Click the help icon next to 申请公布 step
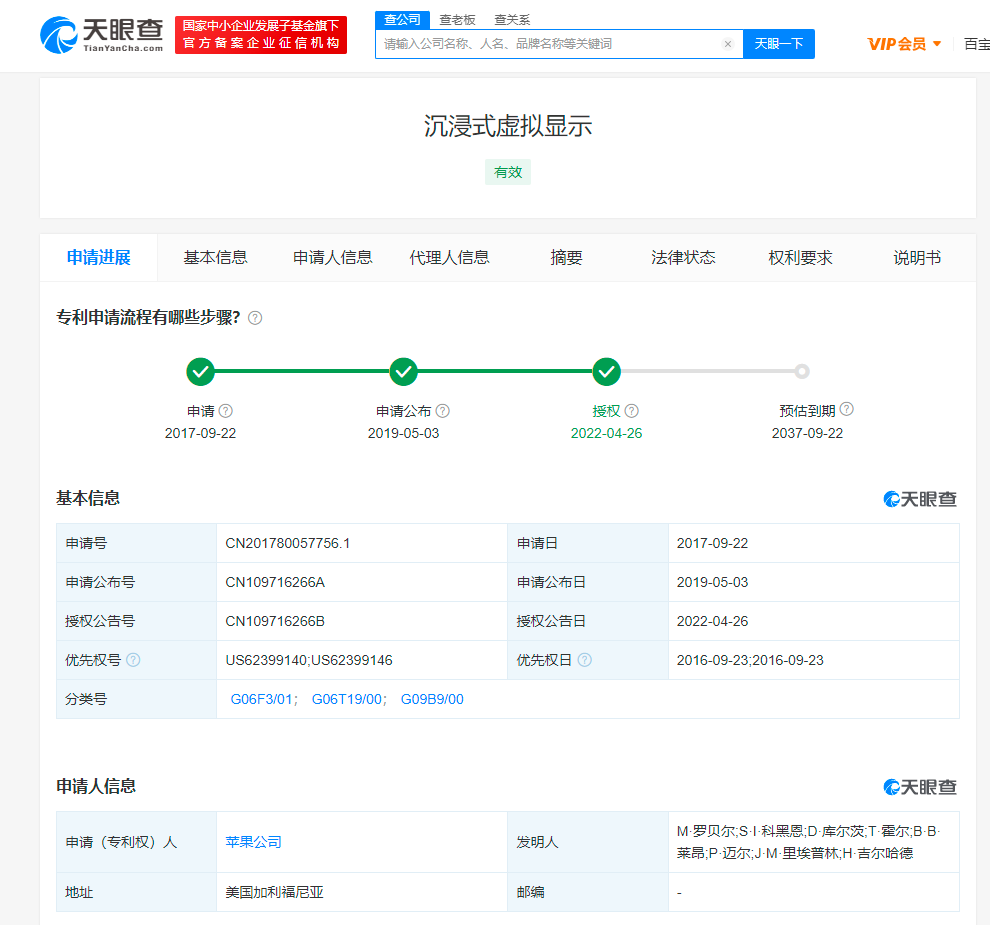Screen dimensions: 990x925 pyautogui.click(x=443, y=411)
